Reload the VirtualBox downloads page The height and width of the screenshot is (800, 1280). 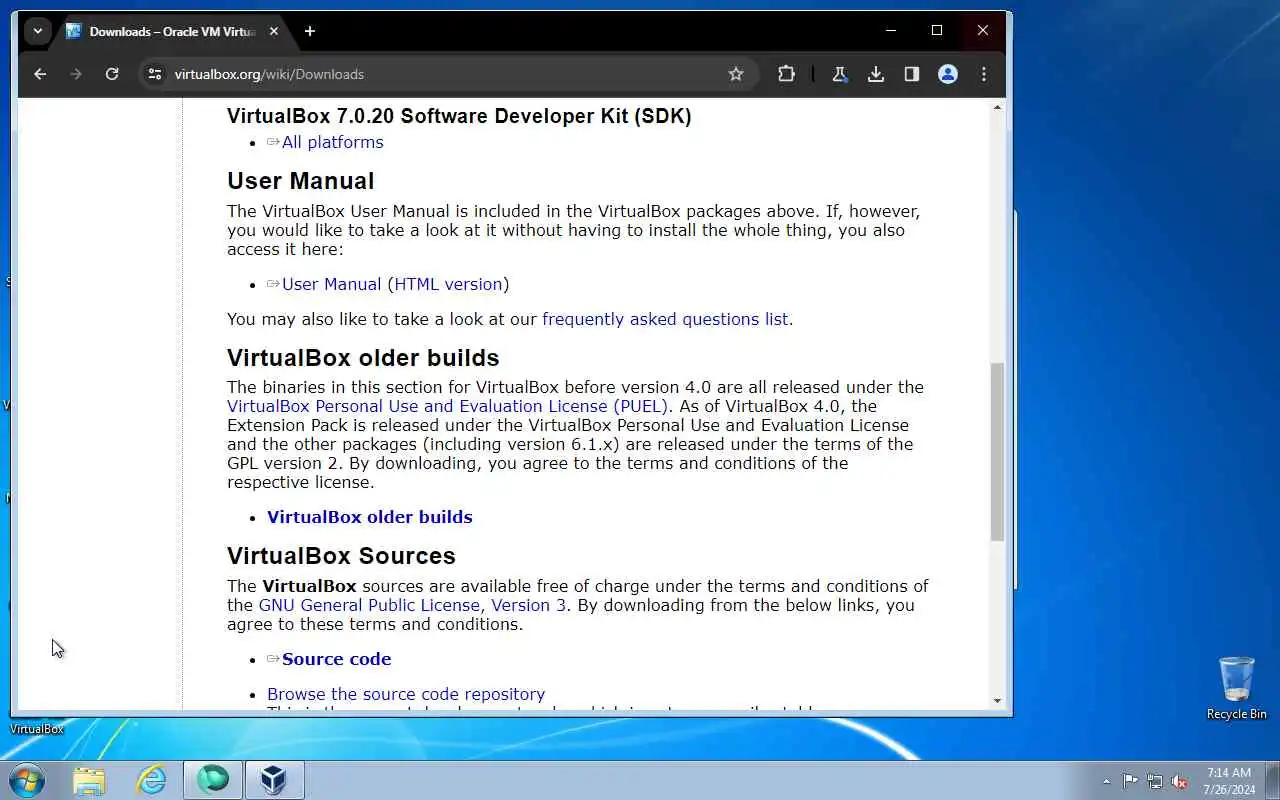[112, 74]
